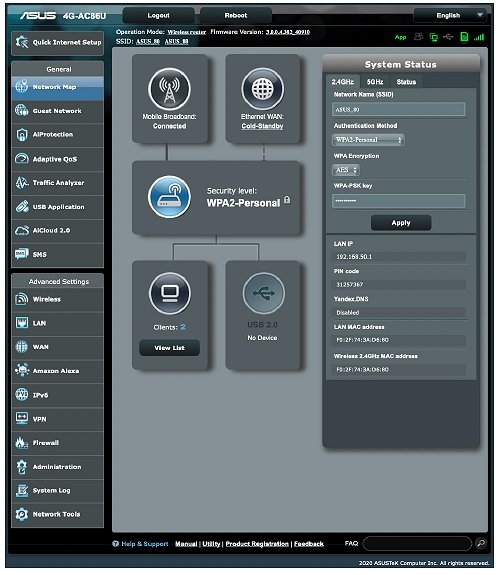Click the Clients count number 2
The height and width of the screenshot is (575, 503).
point(183,327)
